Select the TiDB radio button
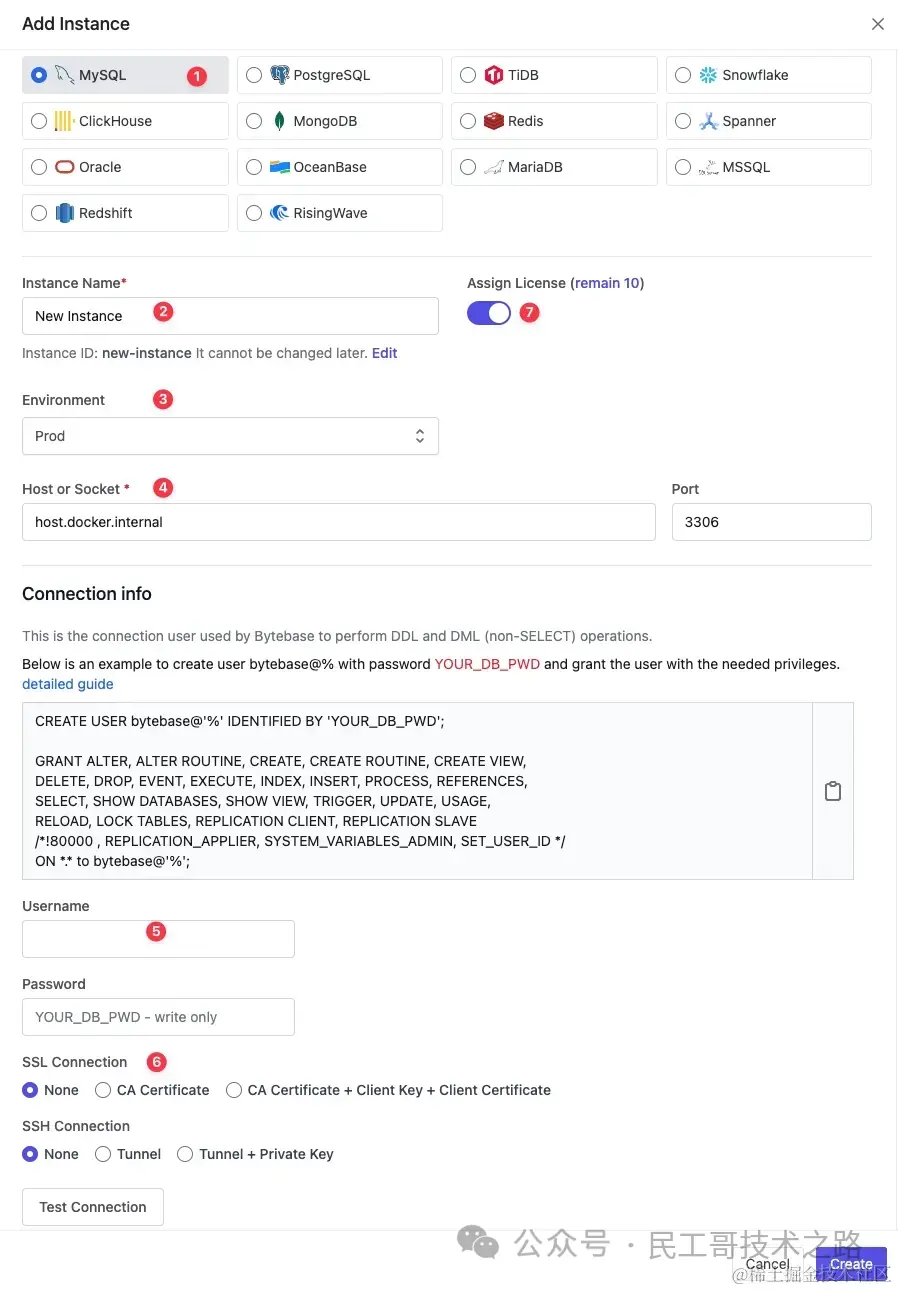 468,75
